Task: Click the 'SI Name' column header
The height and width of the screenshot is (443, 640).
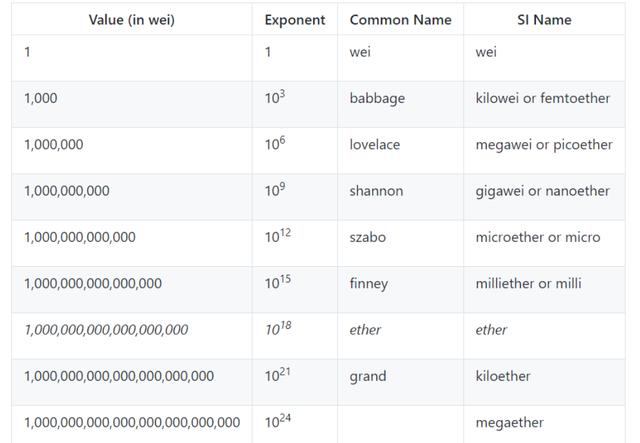Action: (x=544, y=20)
